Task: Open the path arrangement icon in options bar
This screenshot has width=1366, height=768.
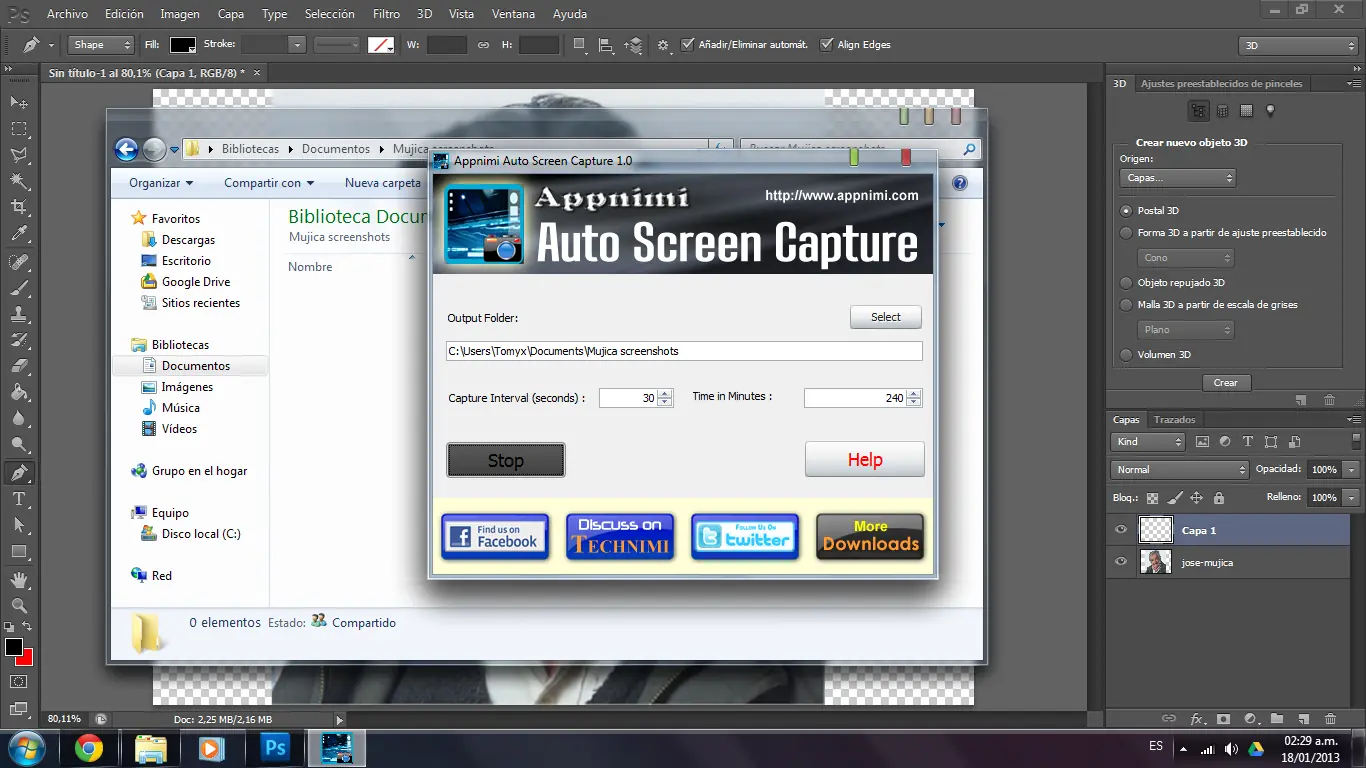Action: (633, 45)
